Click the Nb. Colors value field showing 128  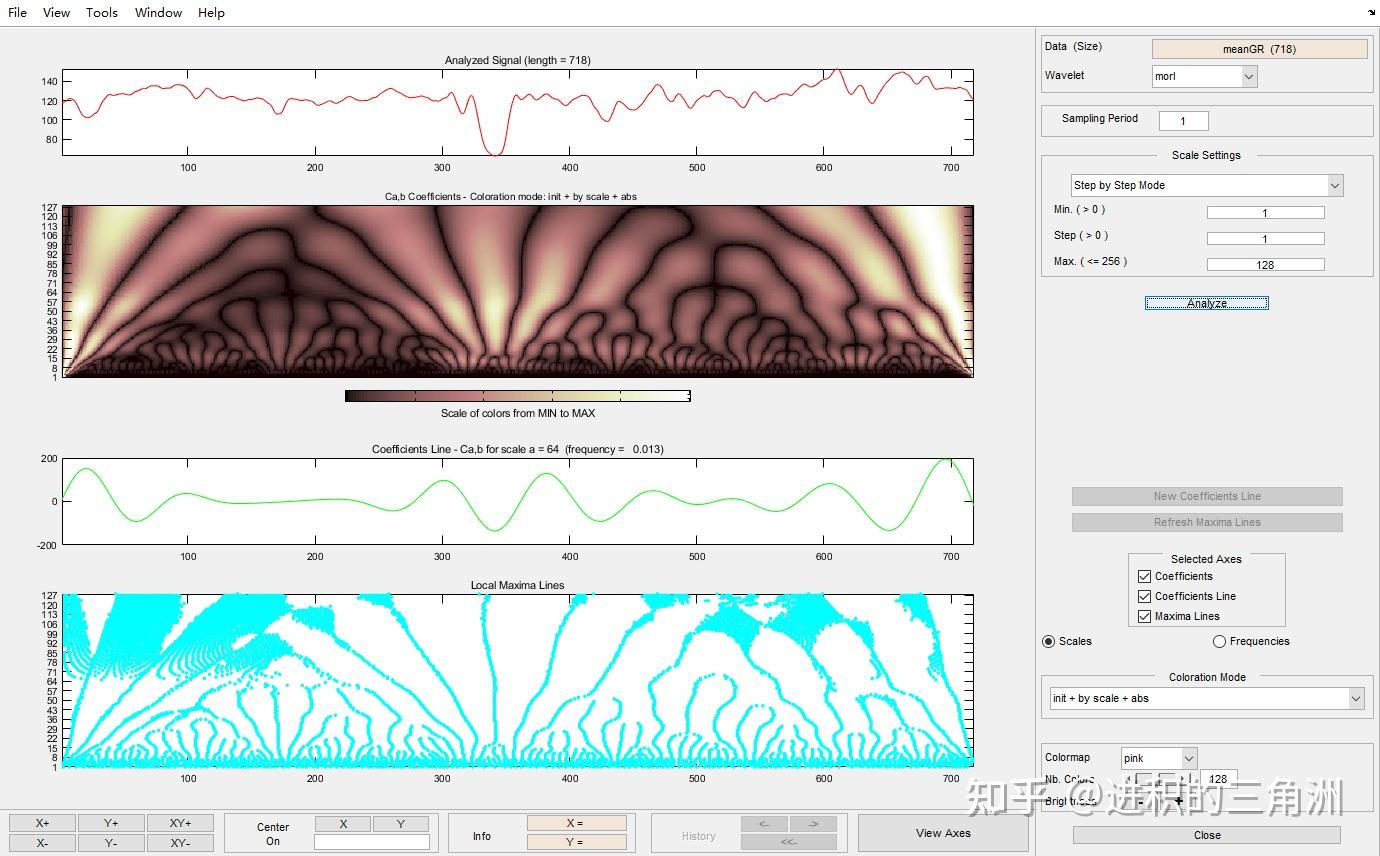1219,779
